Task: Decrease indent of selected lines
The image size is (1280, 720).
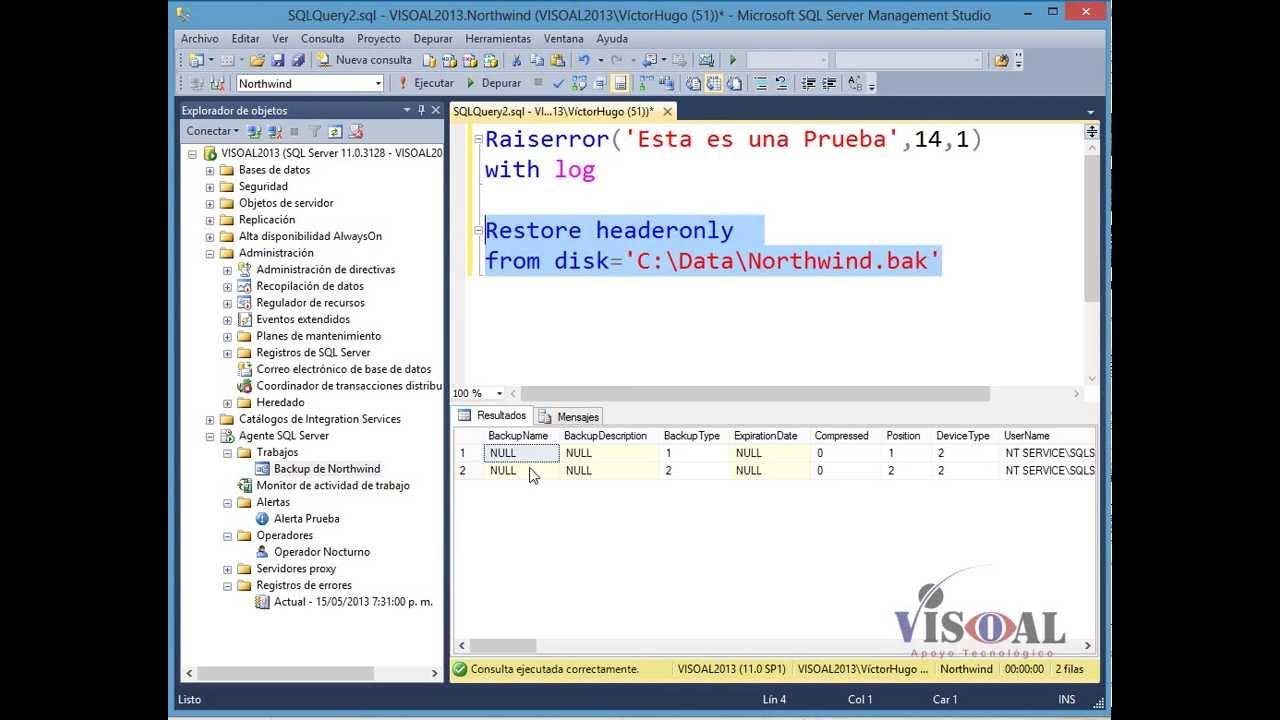Action: [x=808, y=83]
